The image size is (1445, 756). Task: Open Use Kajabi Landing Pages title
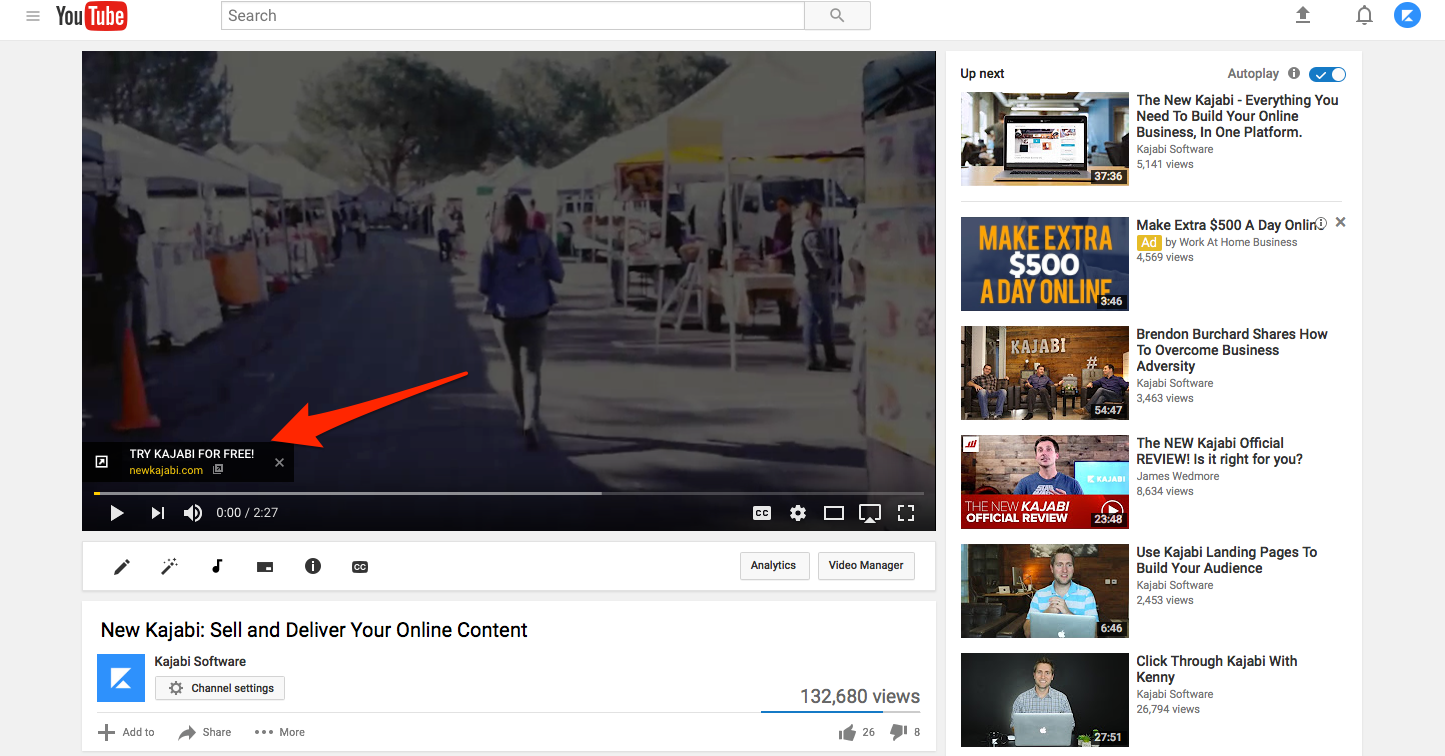point(1226,560)
